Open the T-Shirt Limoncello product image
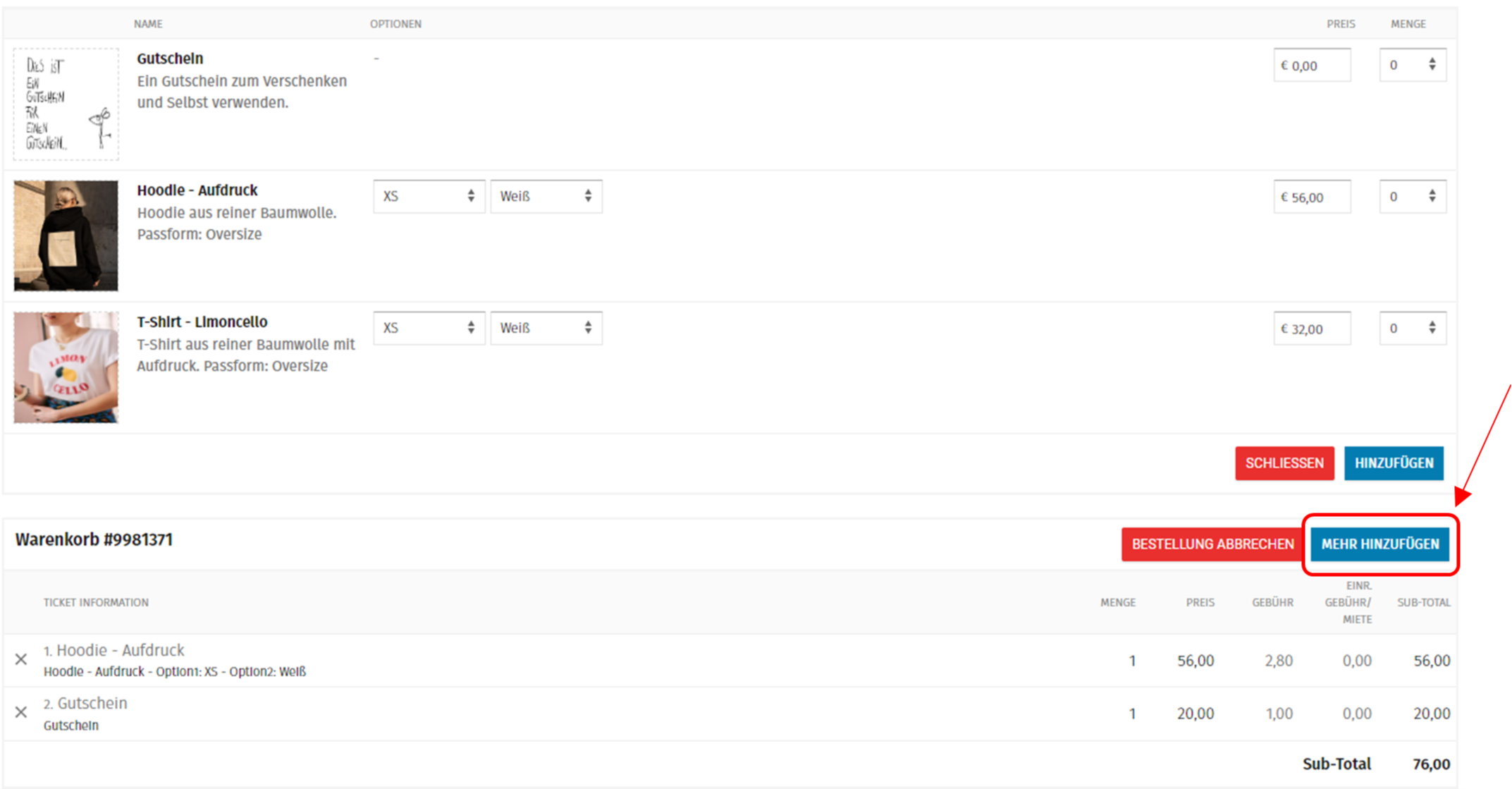The width and height of the screenshot is (1512, 789). click(x=66, y=367)
